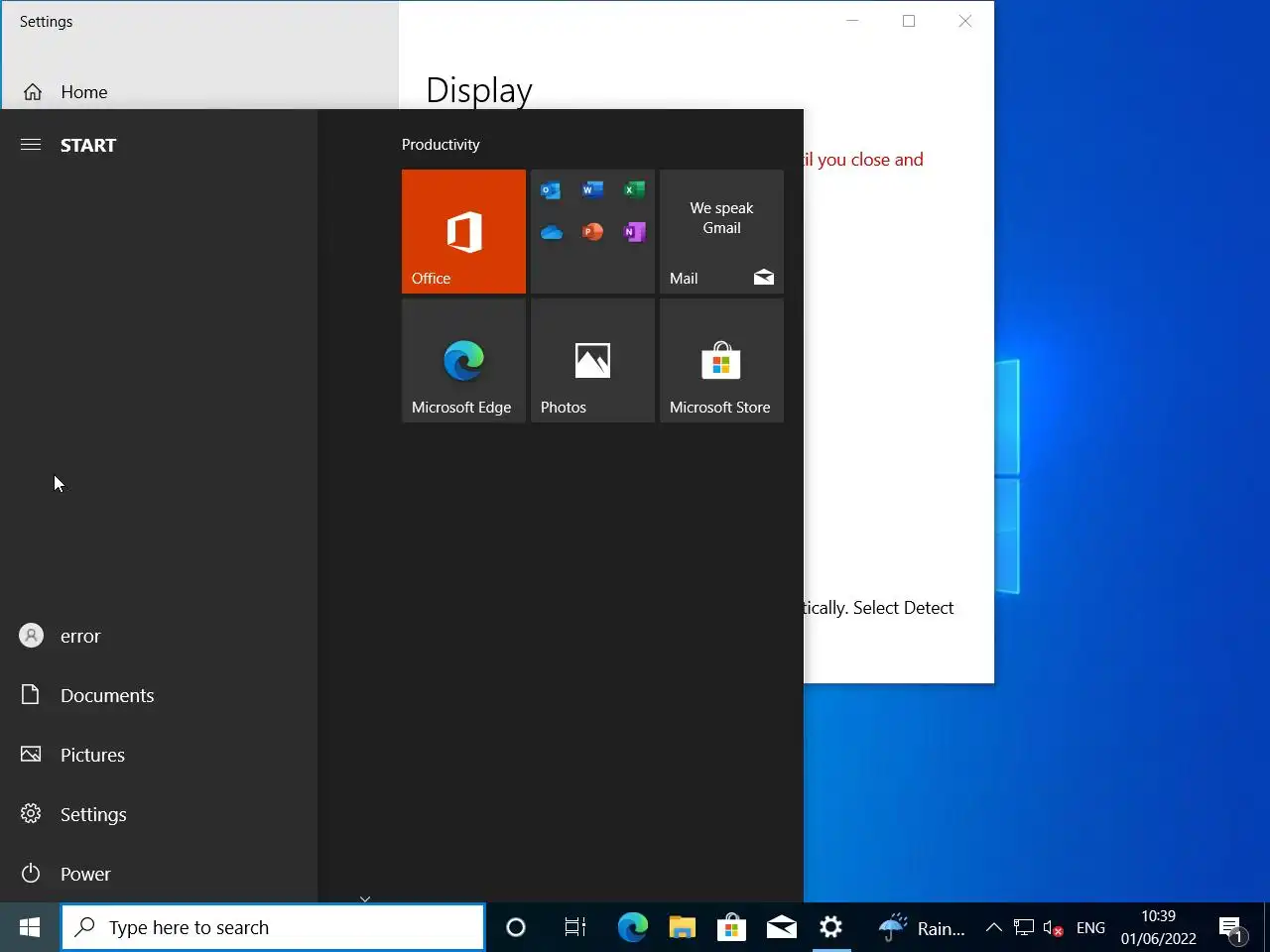
Task: Open Pictures from the Start menu
Action: coord(159,755)
